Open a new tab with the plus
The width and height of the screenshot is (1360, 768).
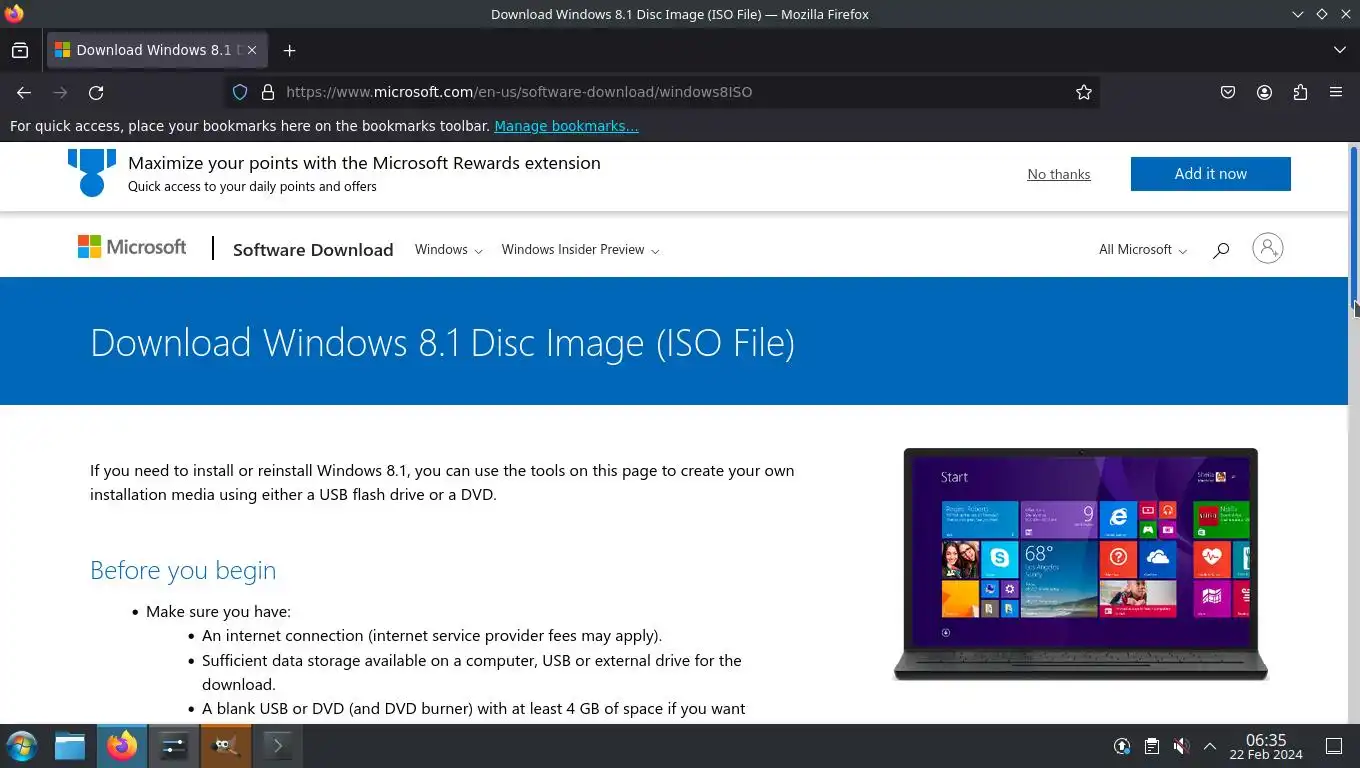coord(289,50)
